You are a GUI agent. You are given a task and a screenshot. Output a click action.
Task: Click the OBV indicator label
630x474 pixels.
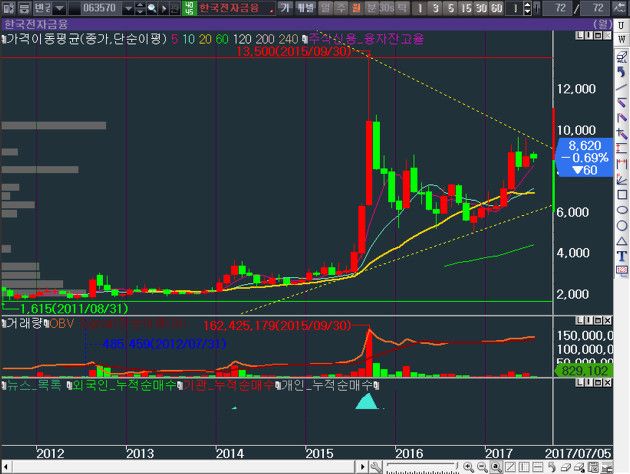click(62, 323)
